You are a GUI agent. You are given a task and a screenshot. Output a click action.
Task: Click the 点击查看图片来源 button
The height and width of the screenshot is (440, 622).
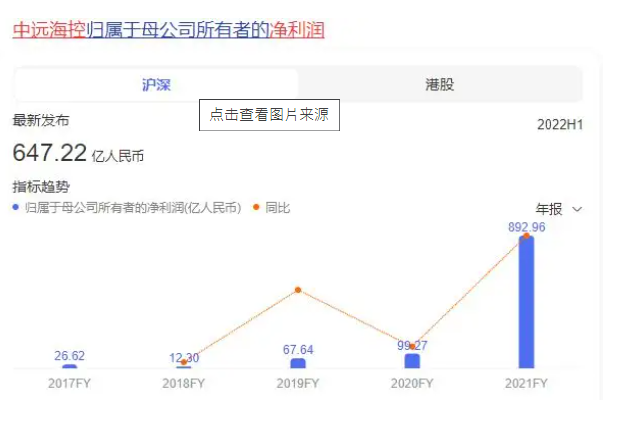click(x=269, y=115)
